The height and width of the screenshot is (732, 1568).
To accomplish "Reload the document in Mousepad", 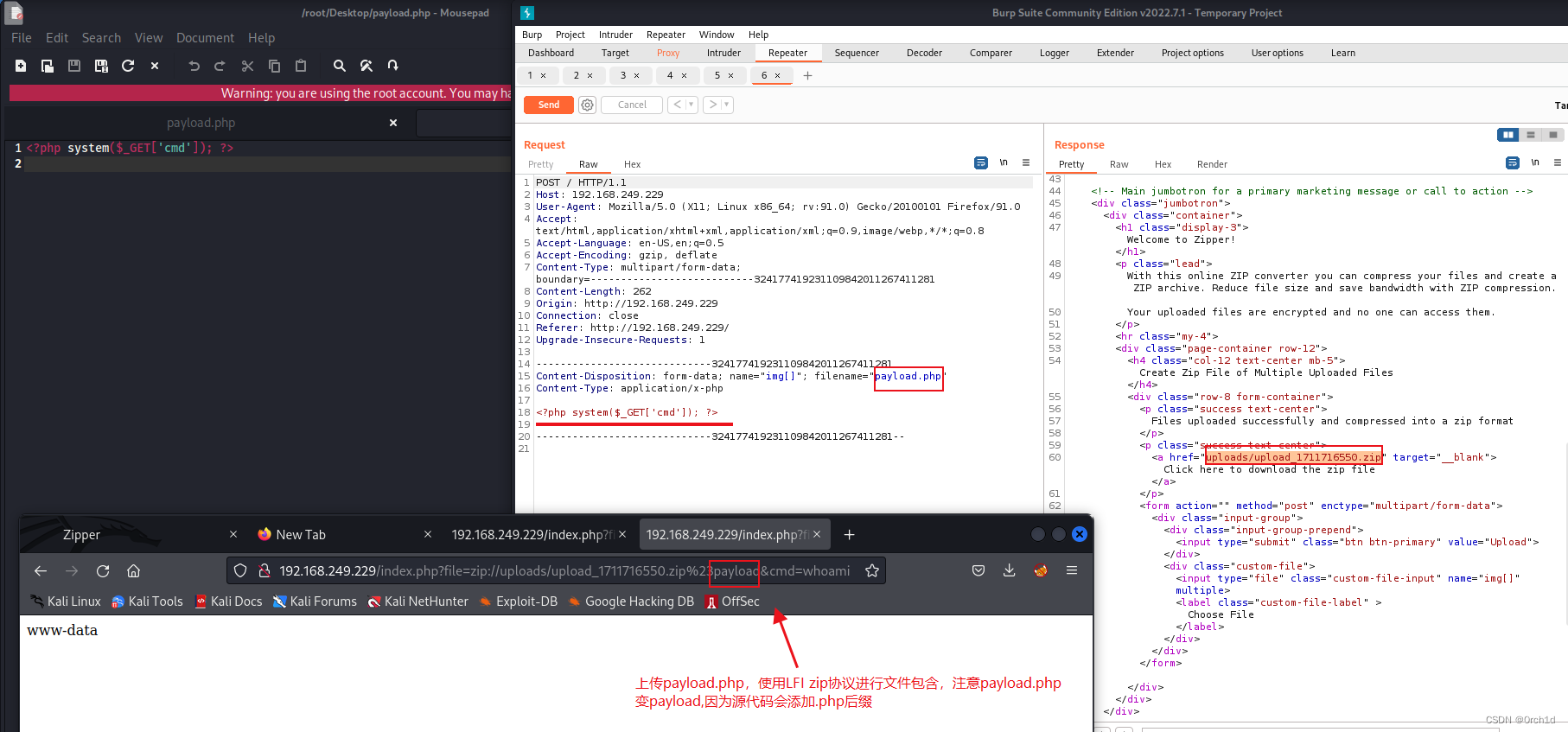I will 128,66.
